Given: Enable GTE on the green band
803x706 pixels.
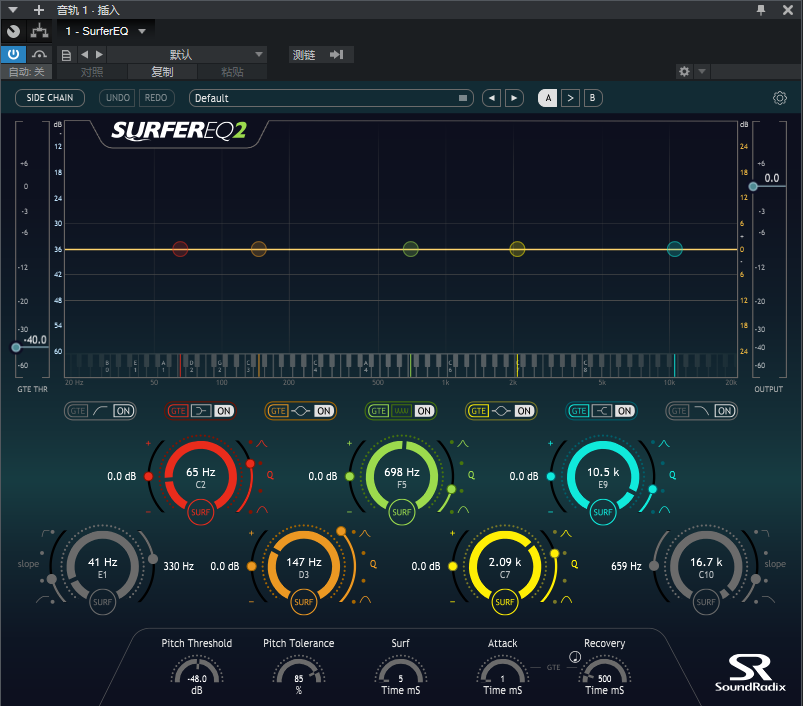Looking at the screenshot, I should (x=378, y=411).
